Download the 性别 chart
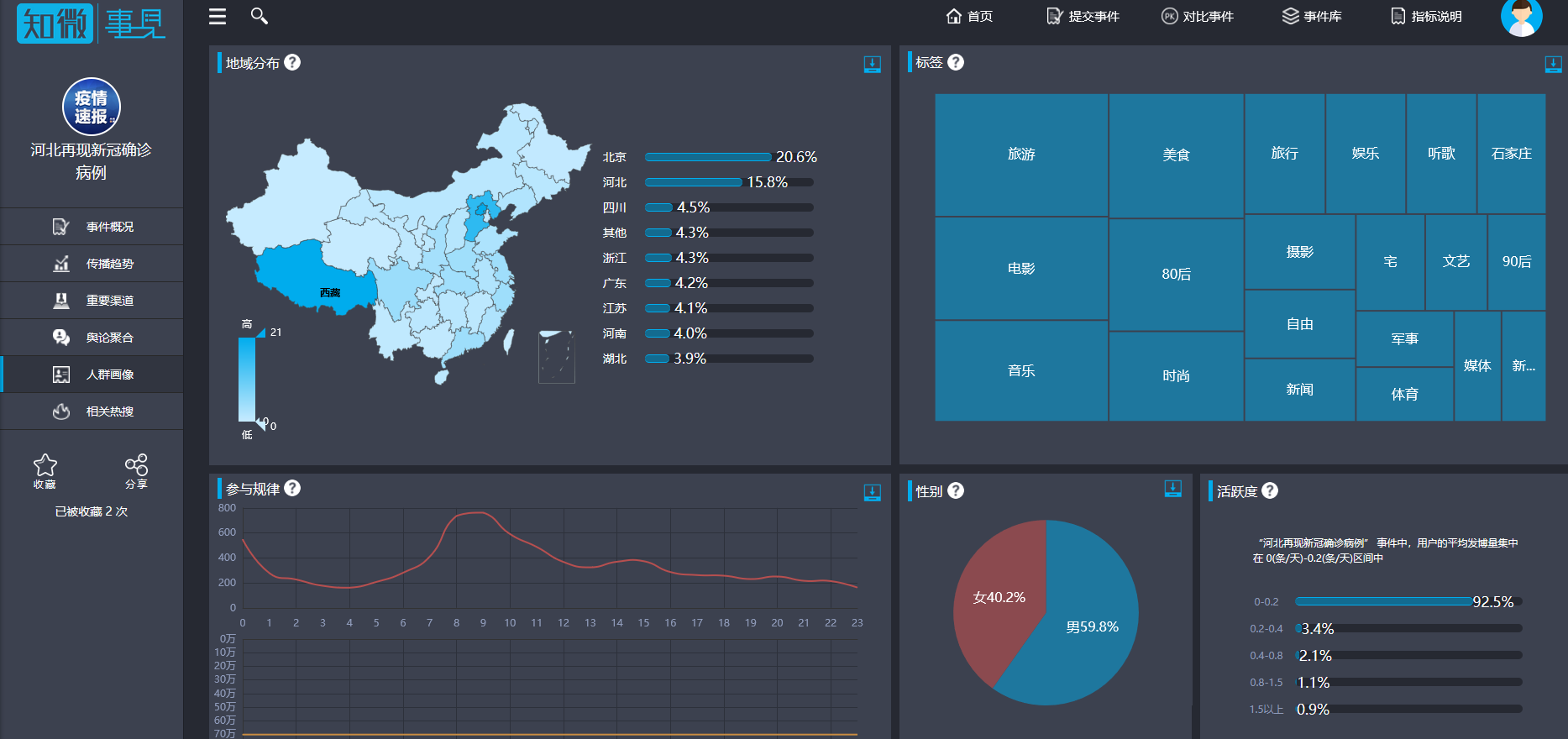Screen dimensions: 1568x739 pyautogui.click(x=1173, y=489)
